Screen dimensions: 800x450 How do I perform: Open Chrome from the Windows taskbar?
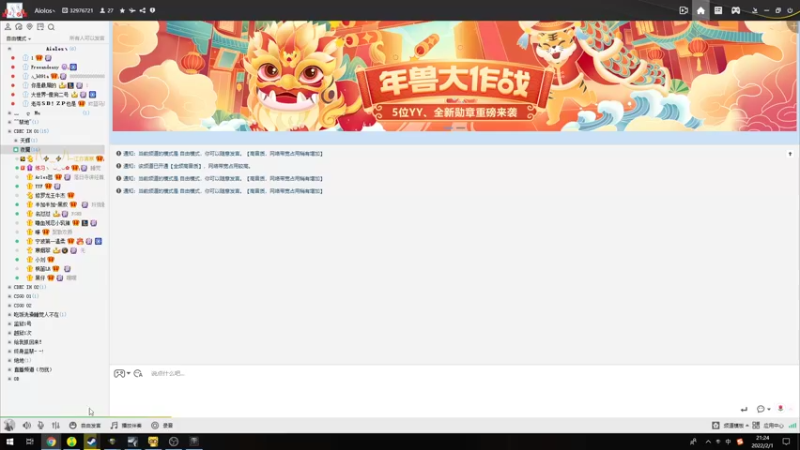pos(51,442)
